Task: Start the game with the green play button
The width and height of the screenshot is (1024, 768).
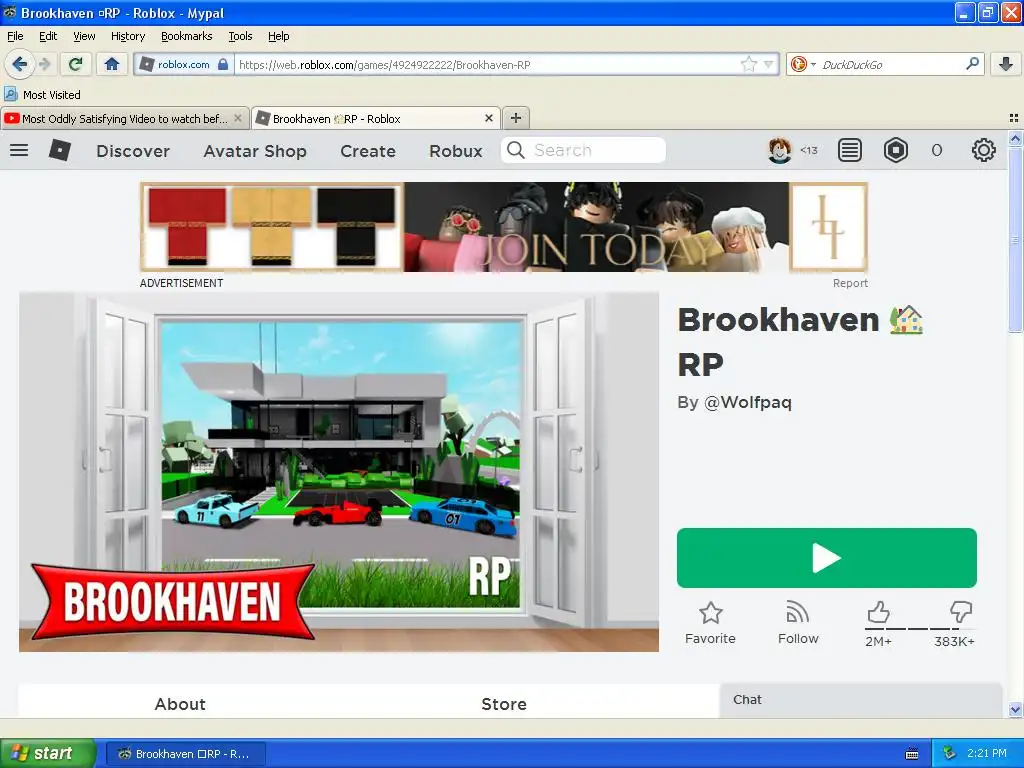Action: point(827,558)
